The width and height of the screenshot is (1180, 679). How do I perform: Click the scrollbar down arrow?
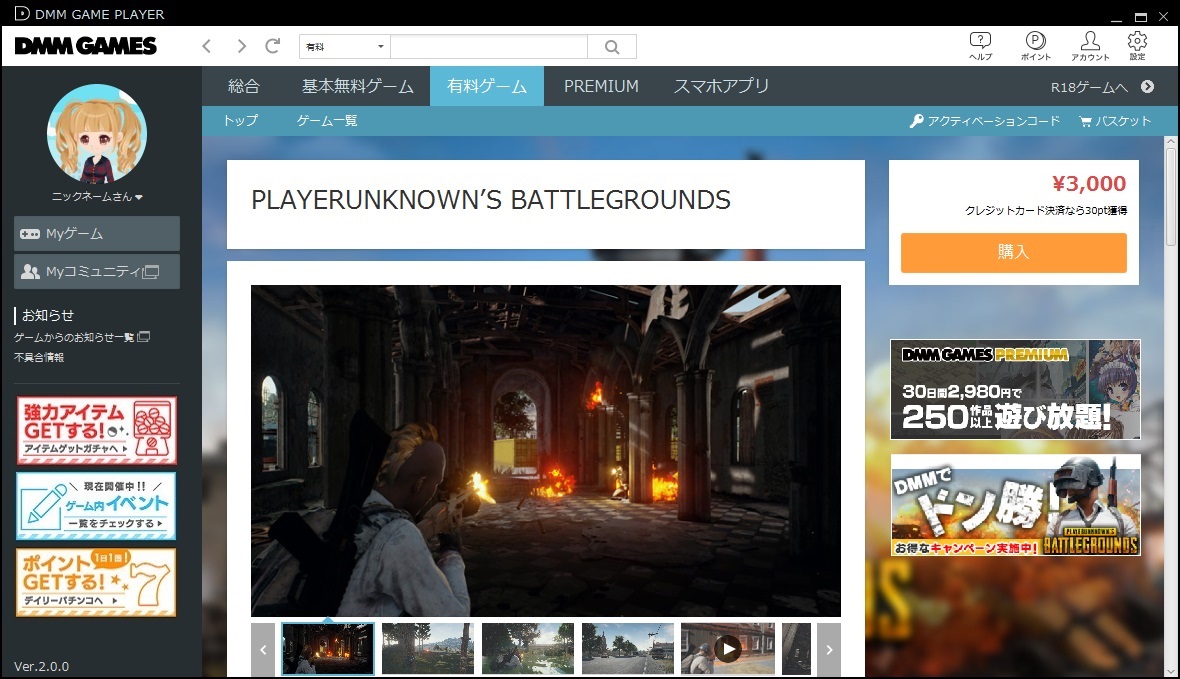(1170, 671)
